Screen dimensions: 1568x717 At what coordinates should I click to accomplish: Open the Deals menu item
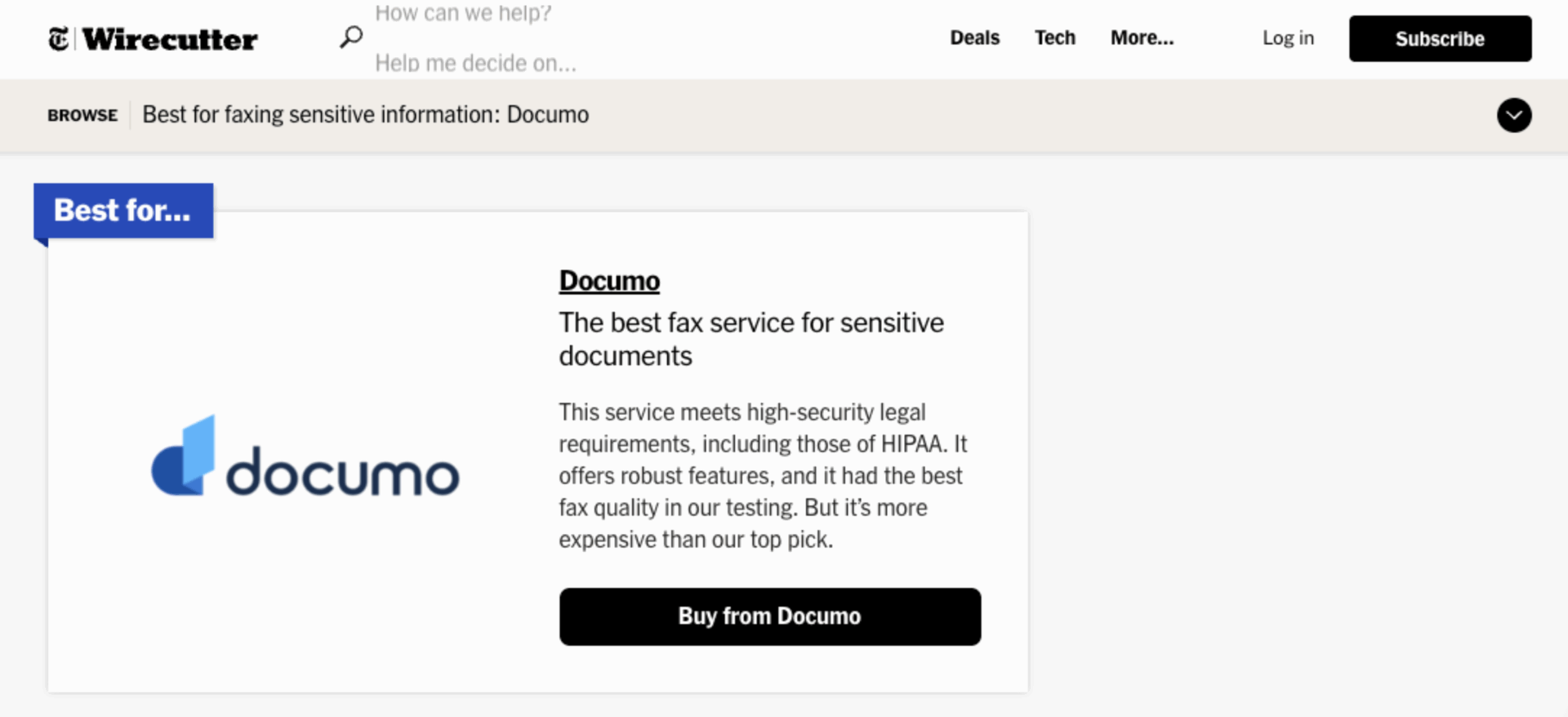[x=974, y=38]
